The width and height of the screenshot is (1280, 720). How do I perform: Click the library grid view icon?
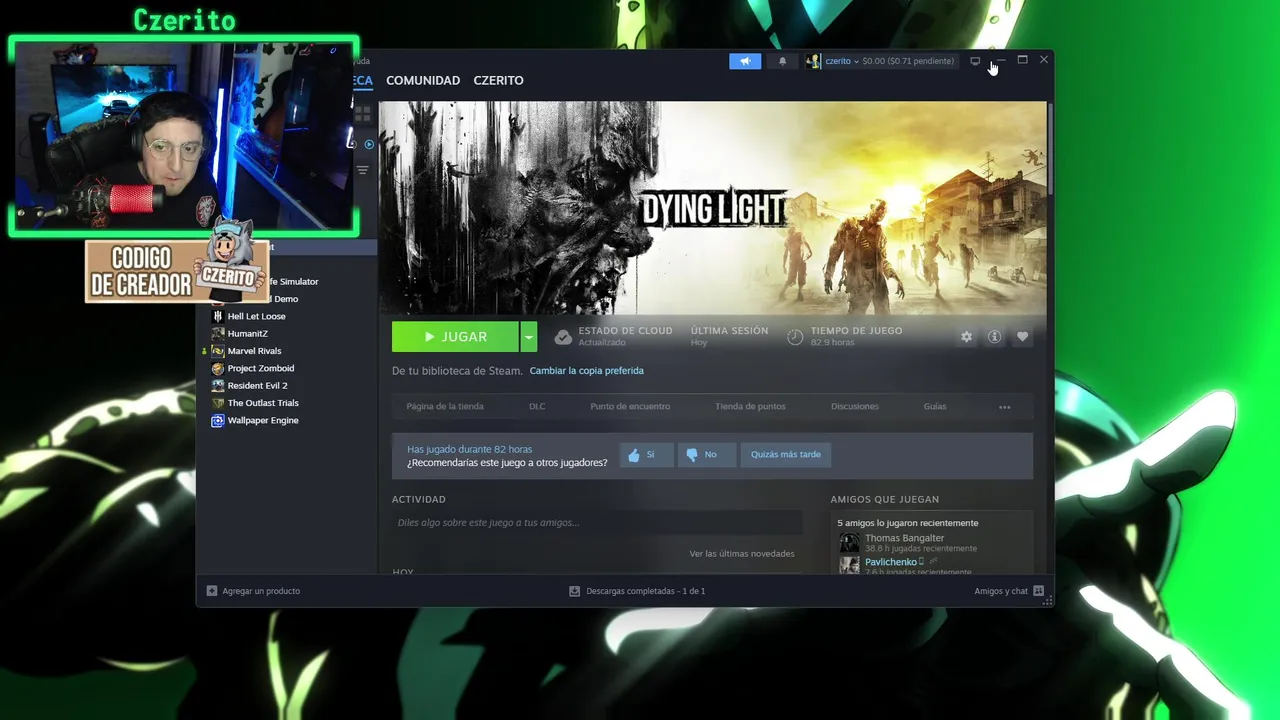click(x=362, y=114)
